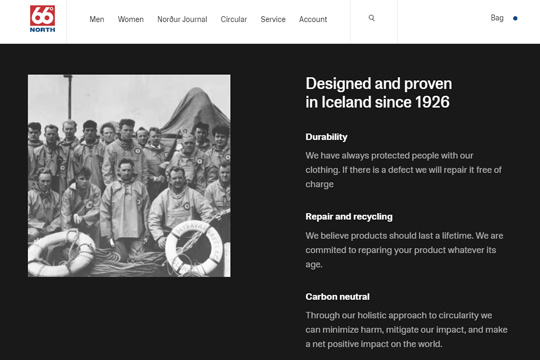Viewport: 540px width, 360px height.
Task: Click the 'Designed and proven in Iceland' heading
Action: (378, 93)
